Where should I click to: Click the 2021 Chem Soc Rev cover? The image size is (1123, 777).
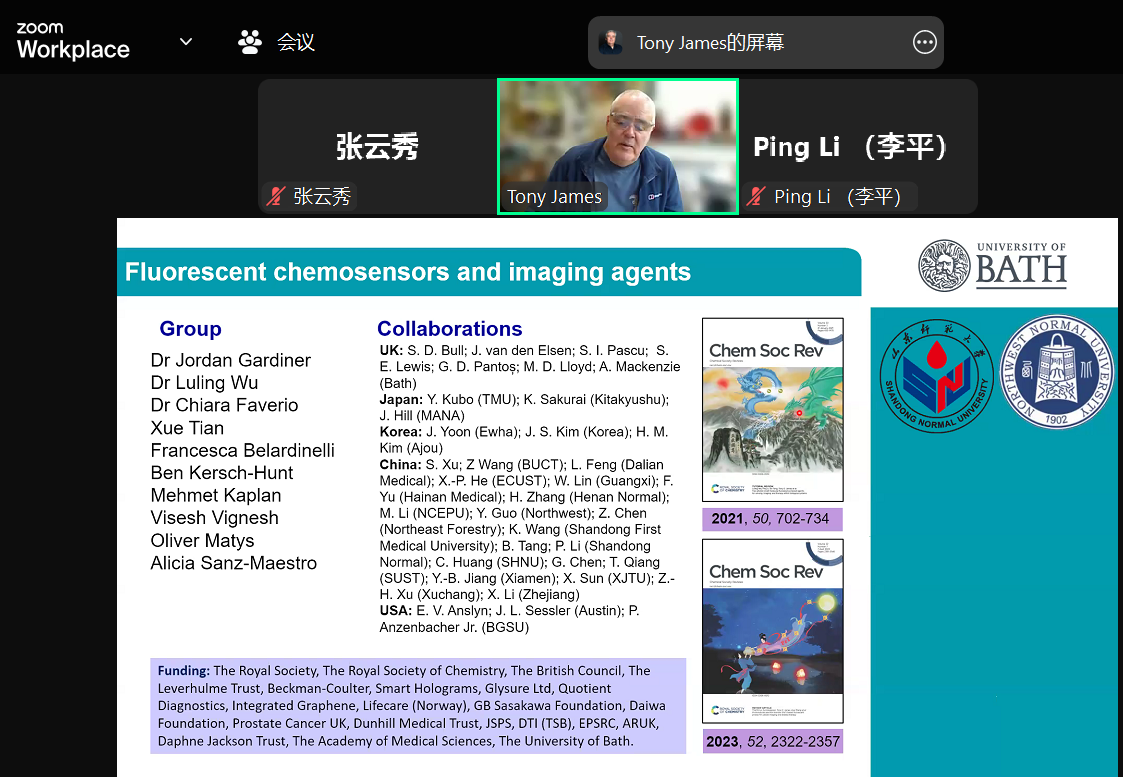772,409
